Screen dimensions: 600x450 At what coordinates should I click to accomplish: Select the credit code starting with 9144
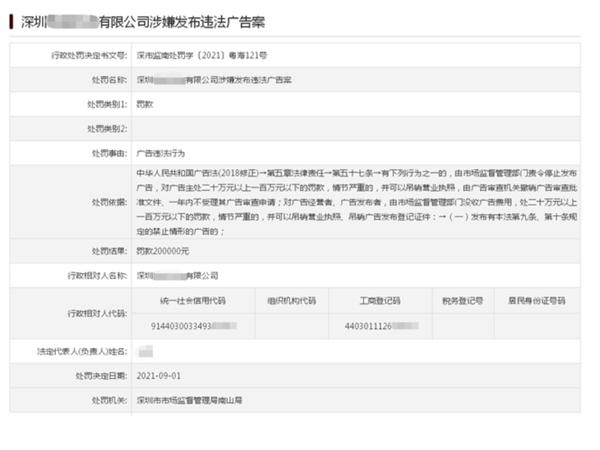point(192,325)
